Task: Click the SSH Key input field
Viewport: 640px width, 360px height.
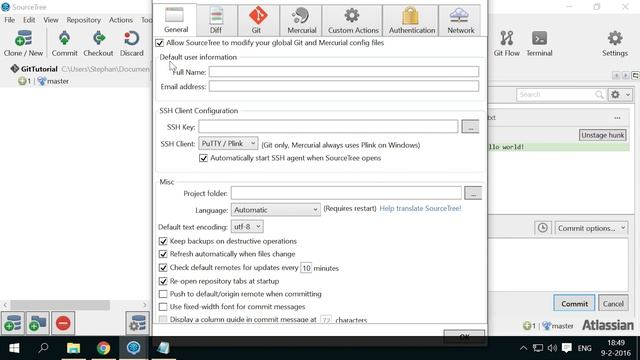Action: click(x=328, y=127)
